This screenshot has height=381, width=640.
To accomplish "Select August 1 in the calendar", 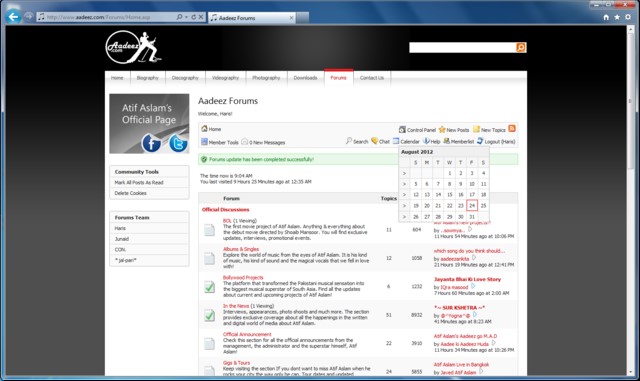I will 449,173.
